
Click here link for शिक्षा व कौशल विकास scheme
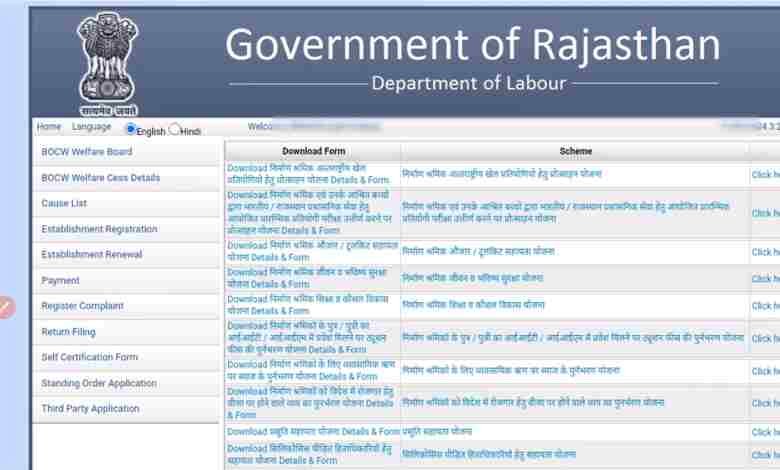click(x=766, y=306)
